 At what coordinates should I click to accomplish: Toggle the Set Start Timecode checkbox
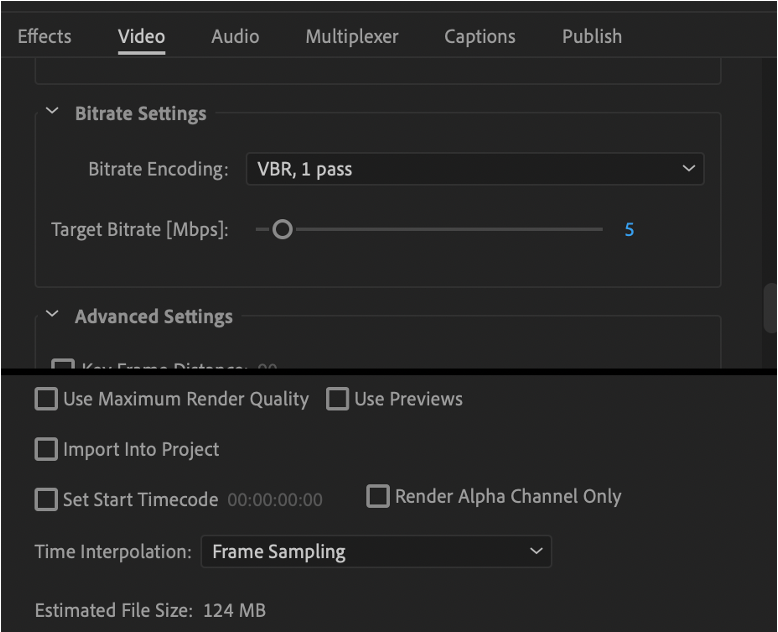coord(46,499)
